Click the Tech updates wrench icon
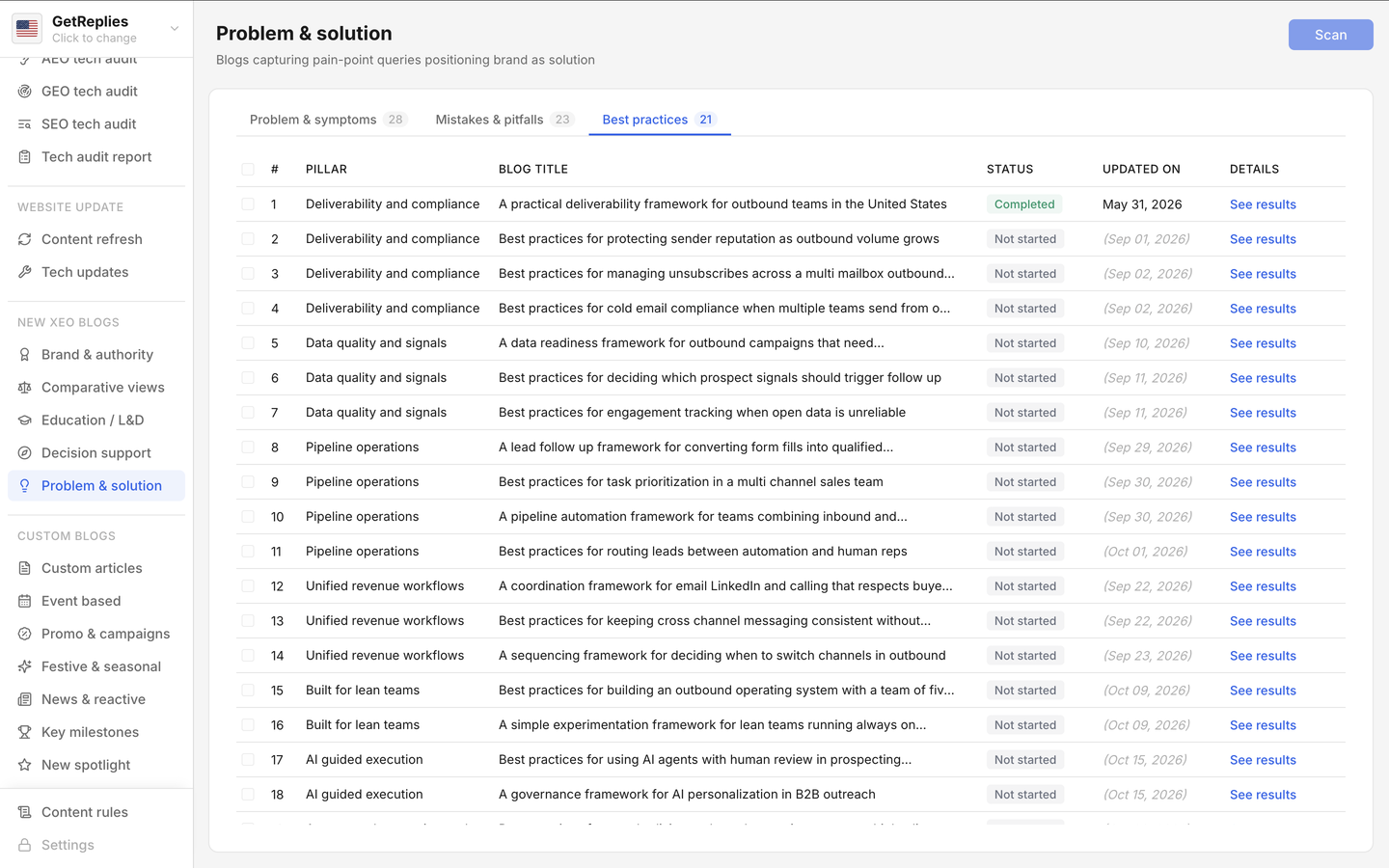The height and width of the screenshot is (868, 1389). point(25,272)
